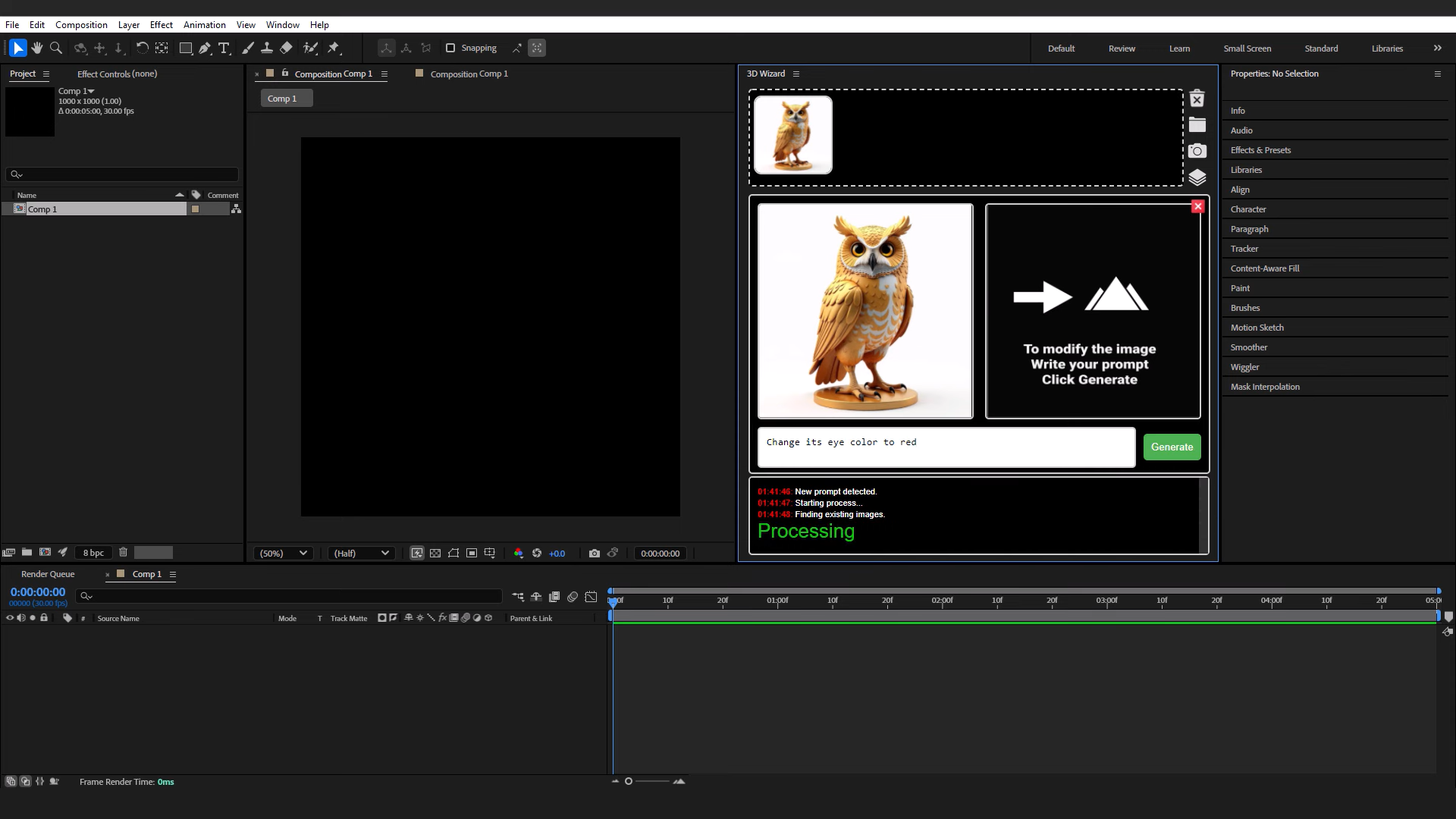Open the Composition menu
1456x819 pixels.
pos(81,24)
